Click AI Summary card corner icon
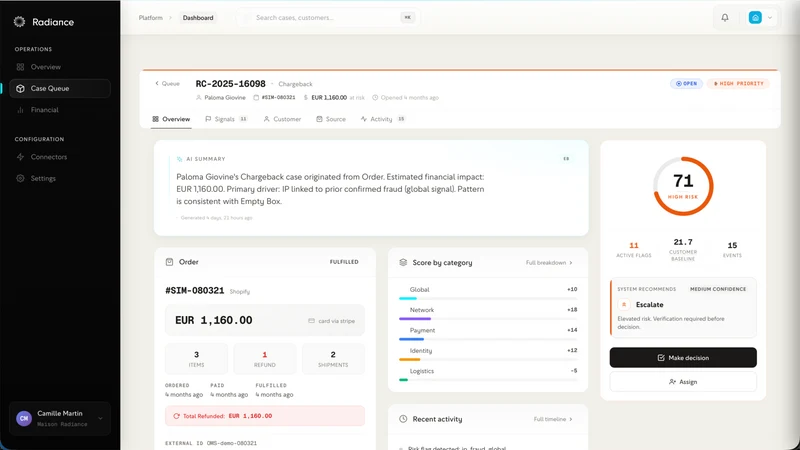This screenshot has height=450, width=800. tap(566, 159)
